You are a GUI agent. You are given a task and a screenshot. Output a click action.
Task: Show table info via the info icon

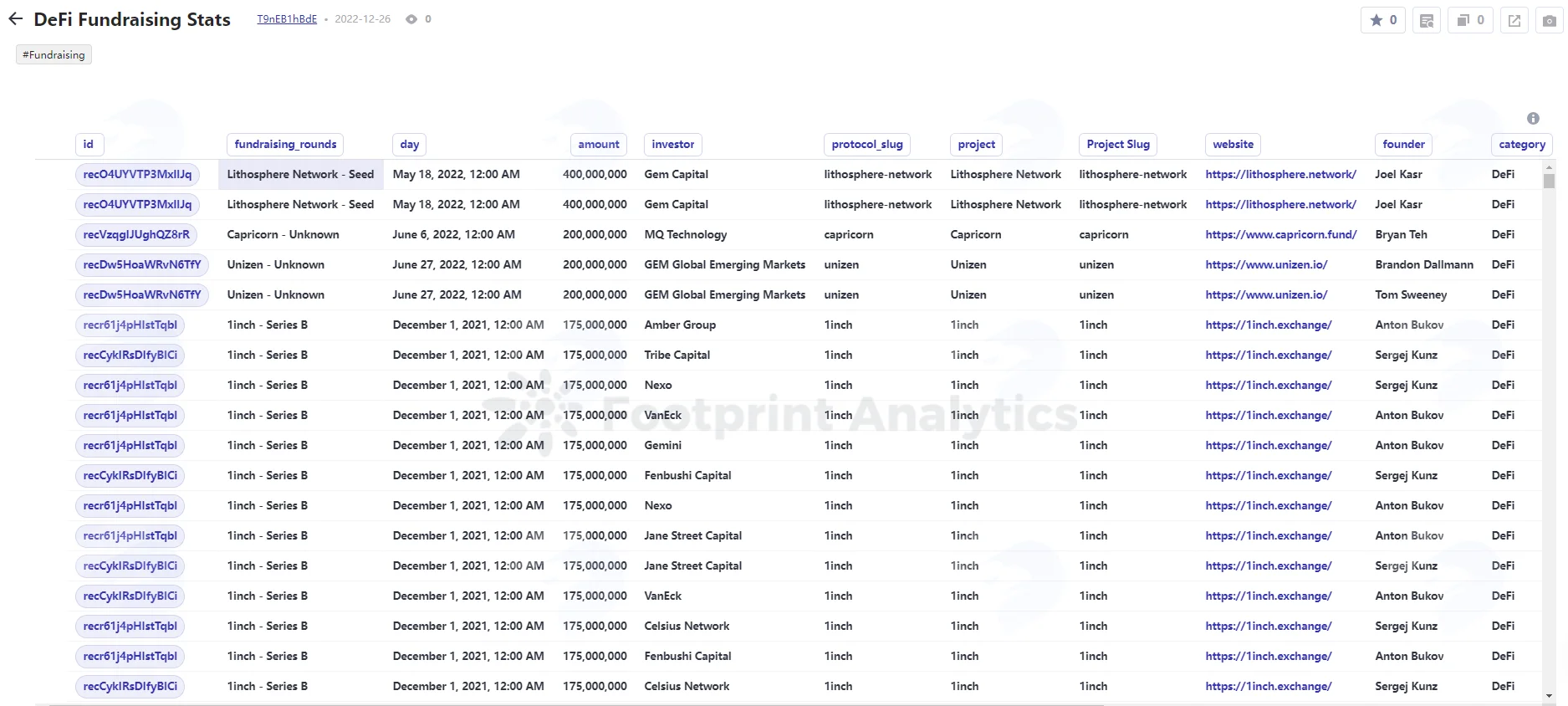click(1533, 119)
